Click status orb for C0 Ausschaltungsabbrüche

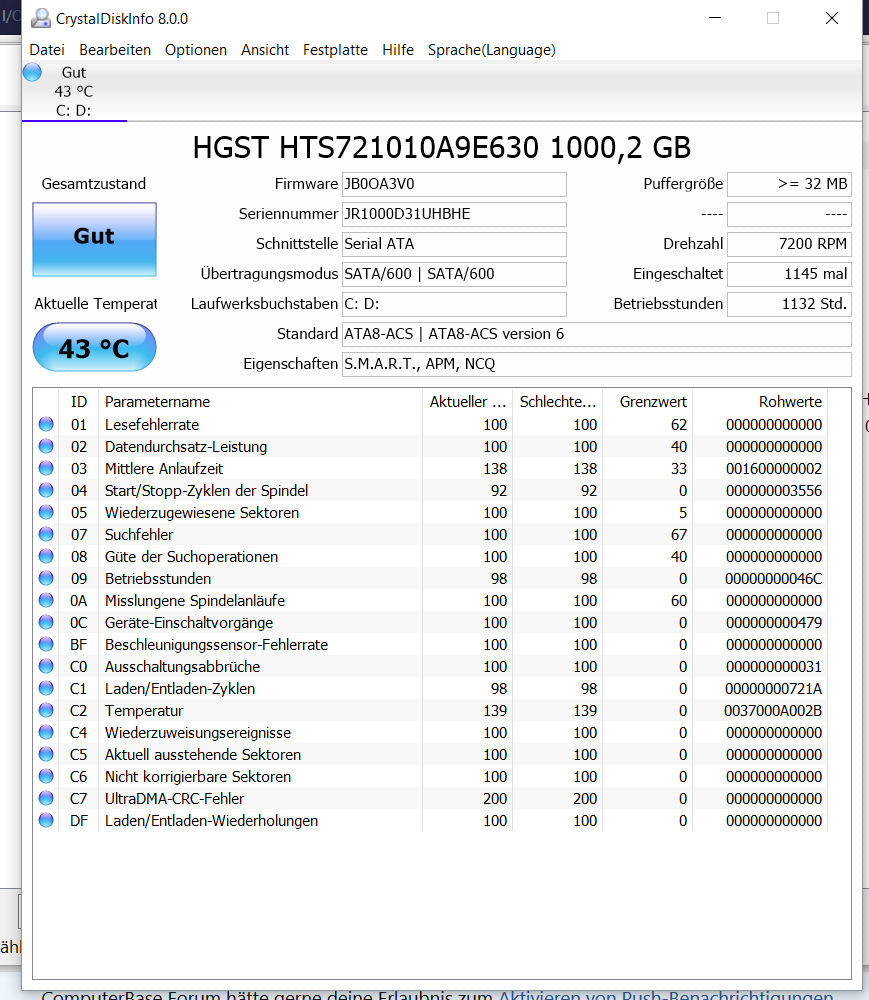[46, 666]
